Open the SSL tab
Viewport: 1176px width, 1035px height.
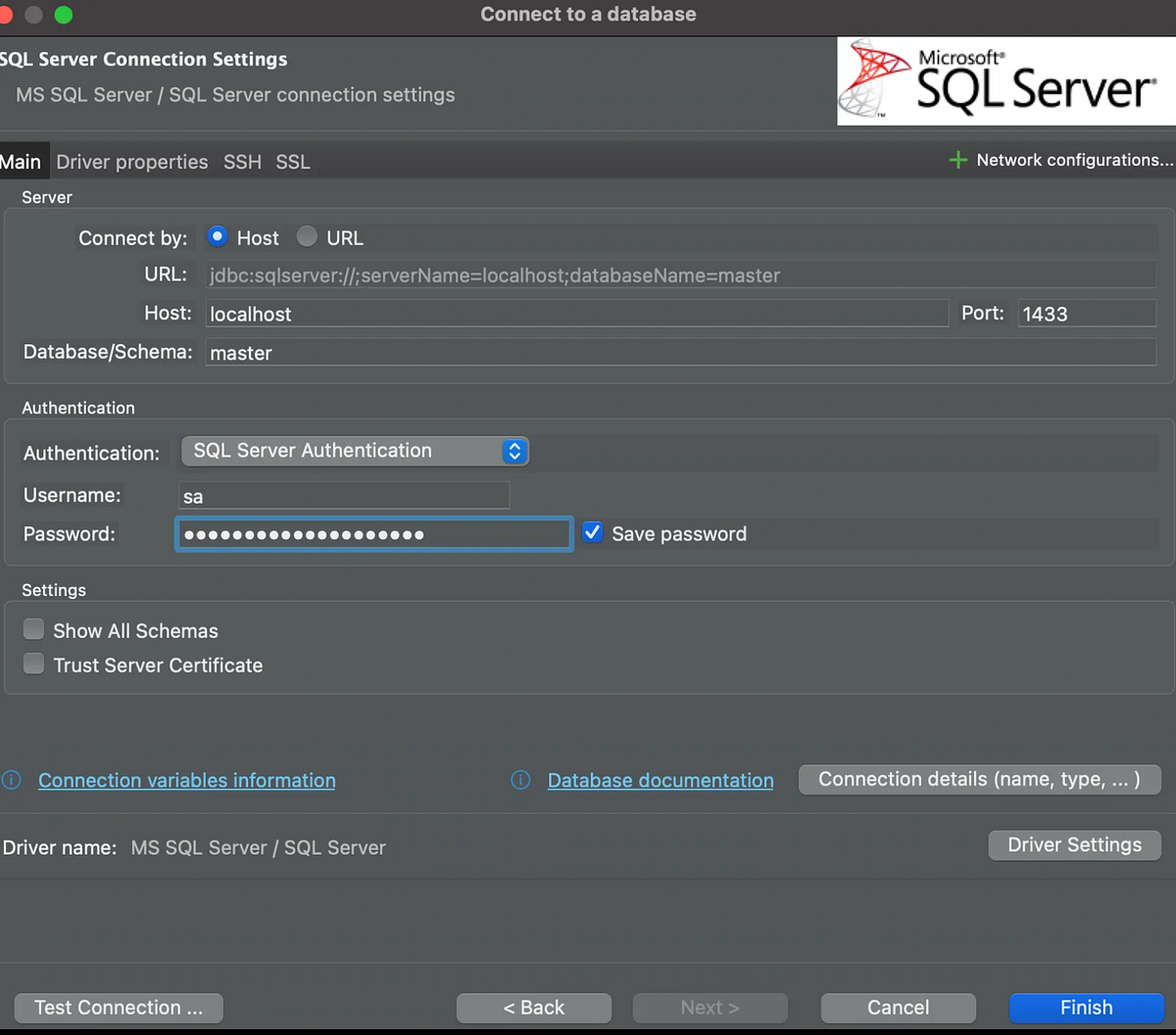click(292, 162)
